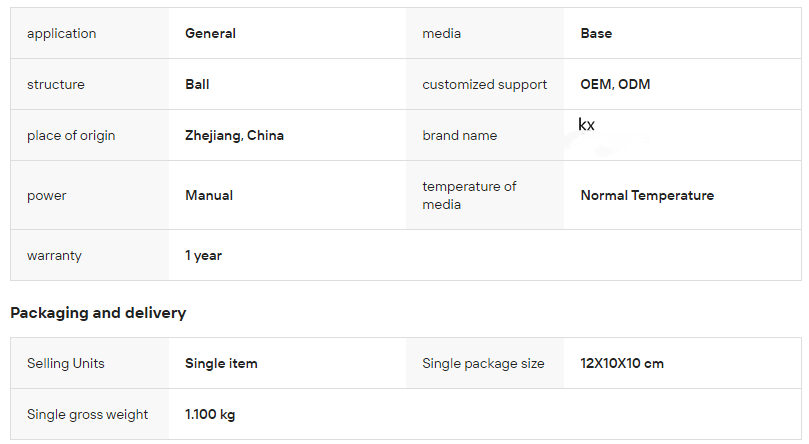
Task: Select the "1 year" warranty value
Action: coord(203,256)
